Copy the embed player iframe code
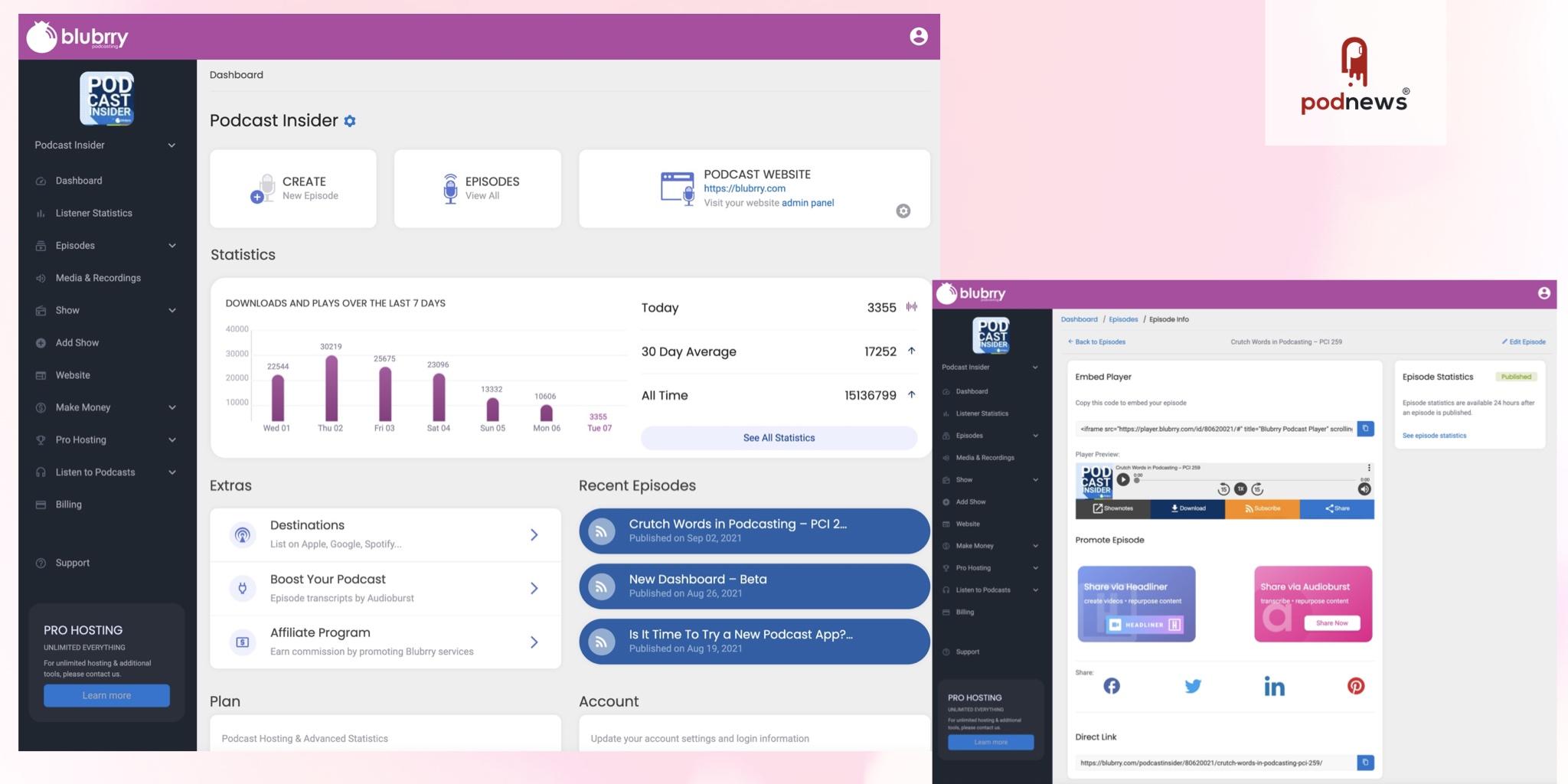The width and height of the screenshot is (1568, 784). [1365, 429]
